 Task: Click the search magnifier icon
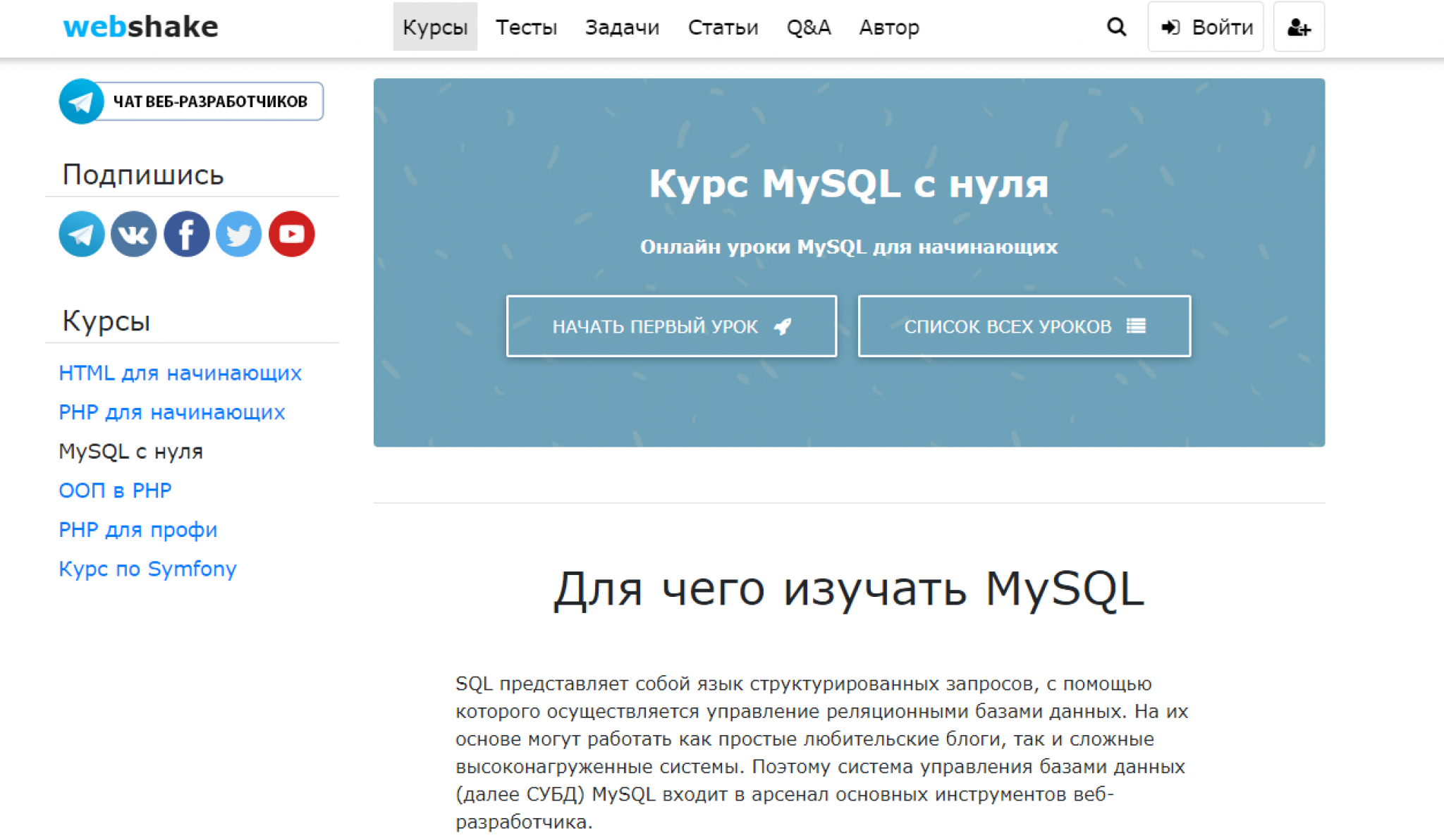click(1116, 27)
